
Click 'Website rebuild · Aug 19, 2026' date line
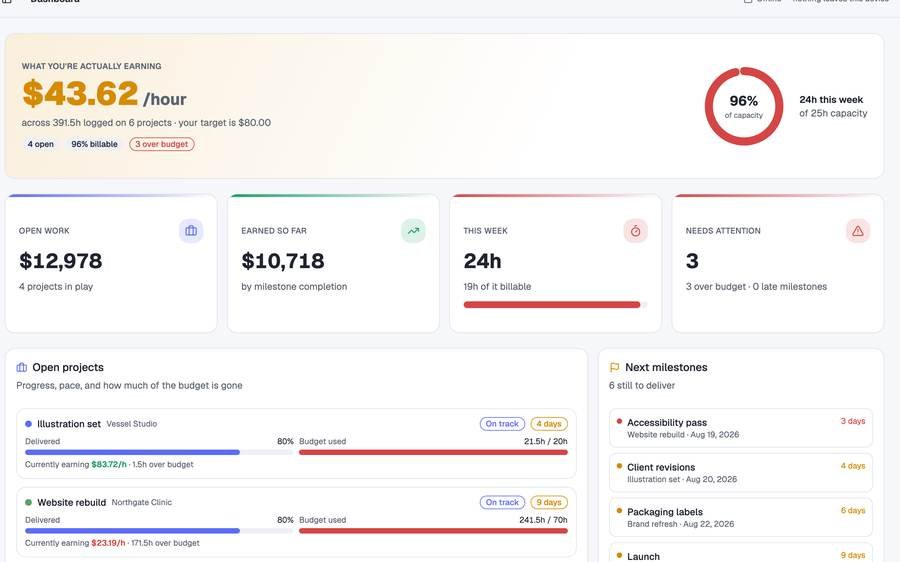(x=683, y=435)
